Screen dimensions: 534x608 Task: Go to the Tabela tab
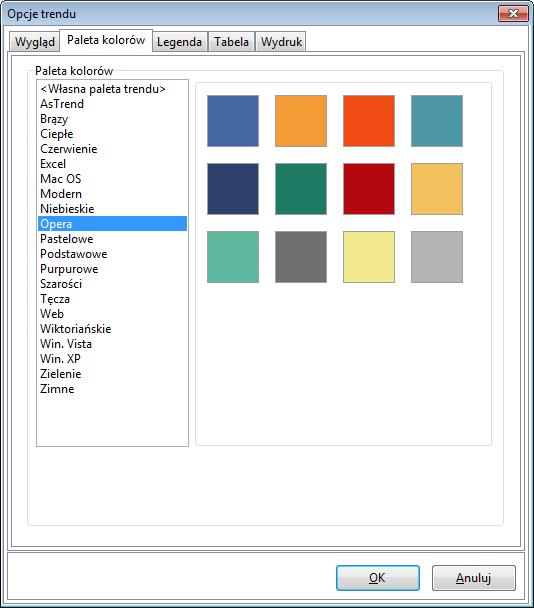click(x=232, y=41)
